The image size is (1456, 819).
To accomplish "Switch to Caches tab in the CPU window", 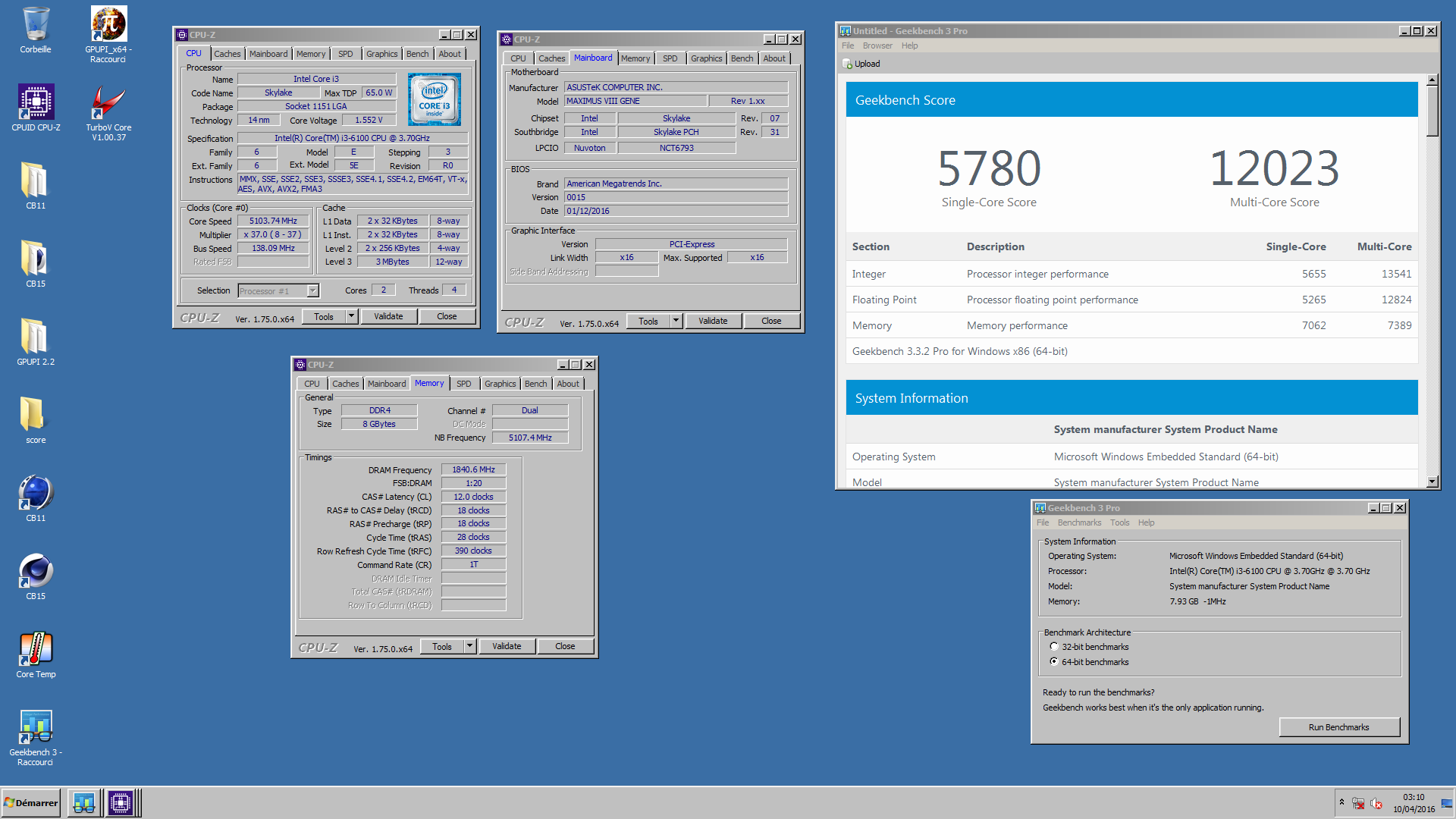I will 227,54.
